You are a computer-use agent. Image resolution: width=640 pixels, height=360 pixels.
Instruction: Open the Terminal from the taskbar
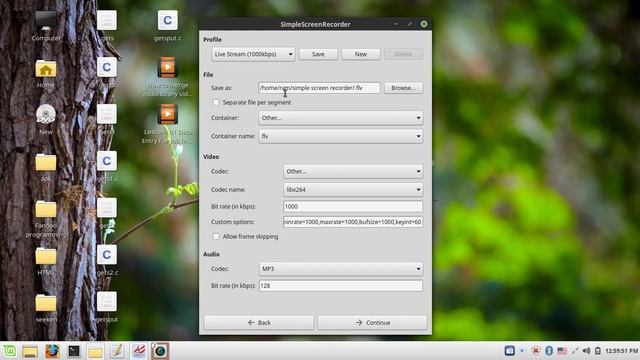point(74,351)
